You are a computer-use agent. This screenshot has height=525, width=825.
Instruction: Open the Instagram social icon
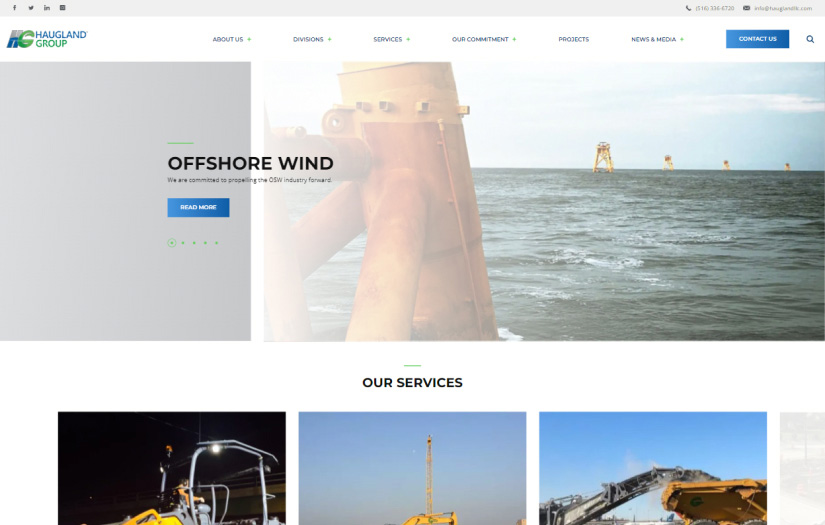coord(63,8)
